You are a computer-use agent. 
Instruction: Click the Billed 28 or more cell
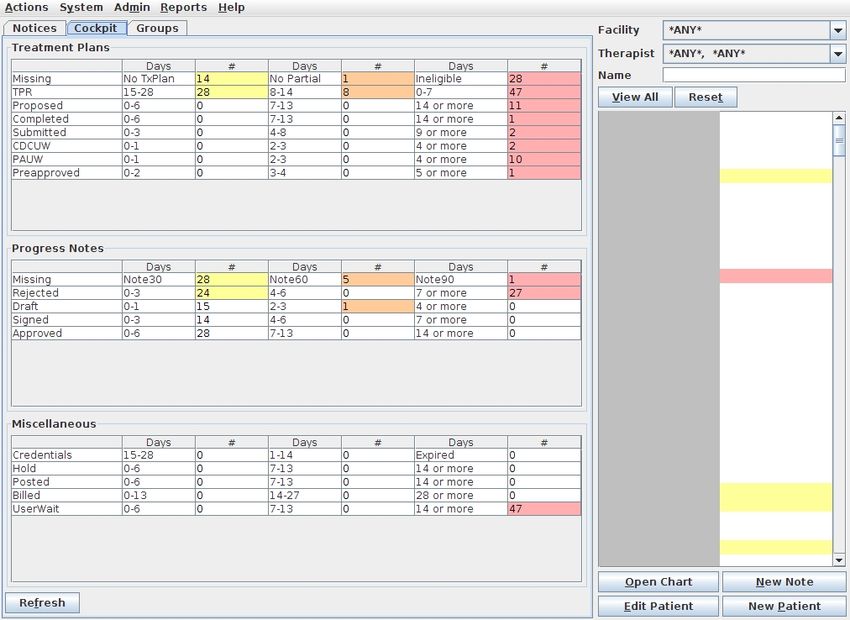tap(461, 495)
